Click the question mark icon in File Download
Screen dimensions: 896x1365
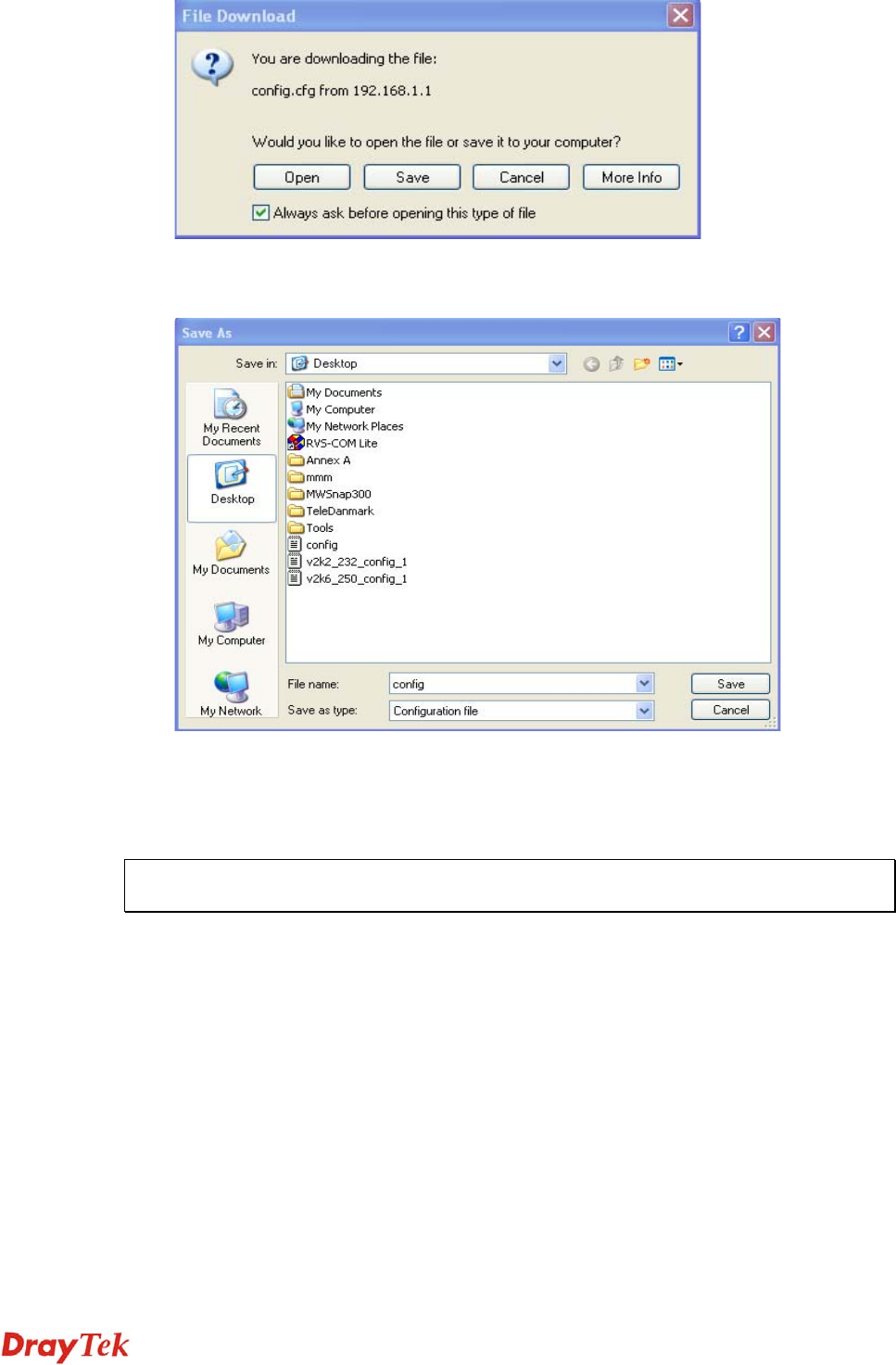[x=213, y=67]
